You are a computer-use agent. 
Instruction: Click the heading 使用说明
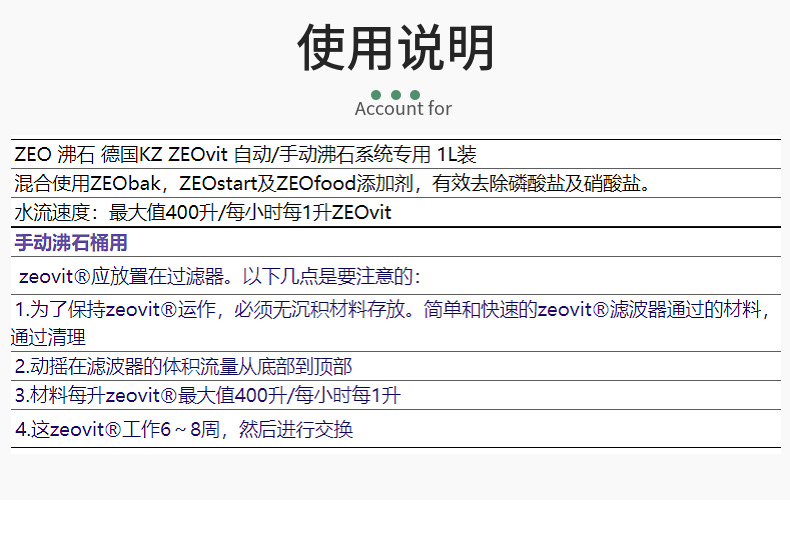click(396, 48)
